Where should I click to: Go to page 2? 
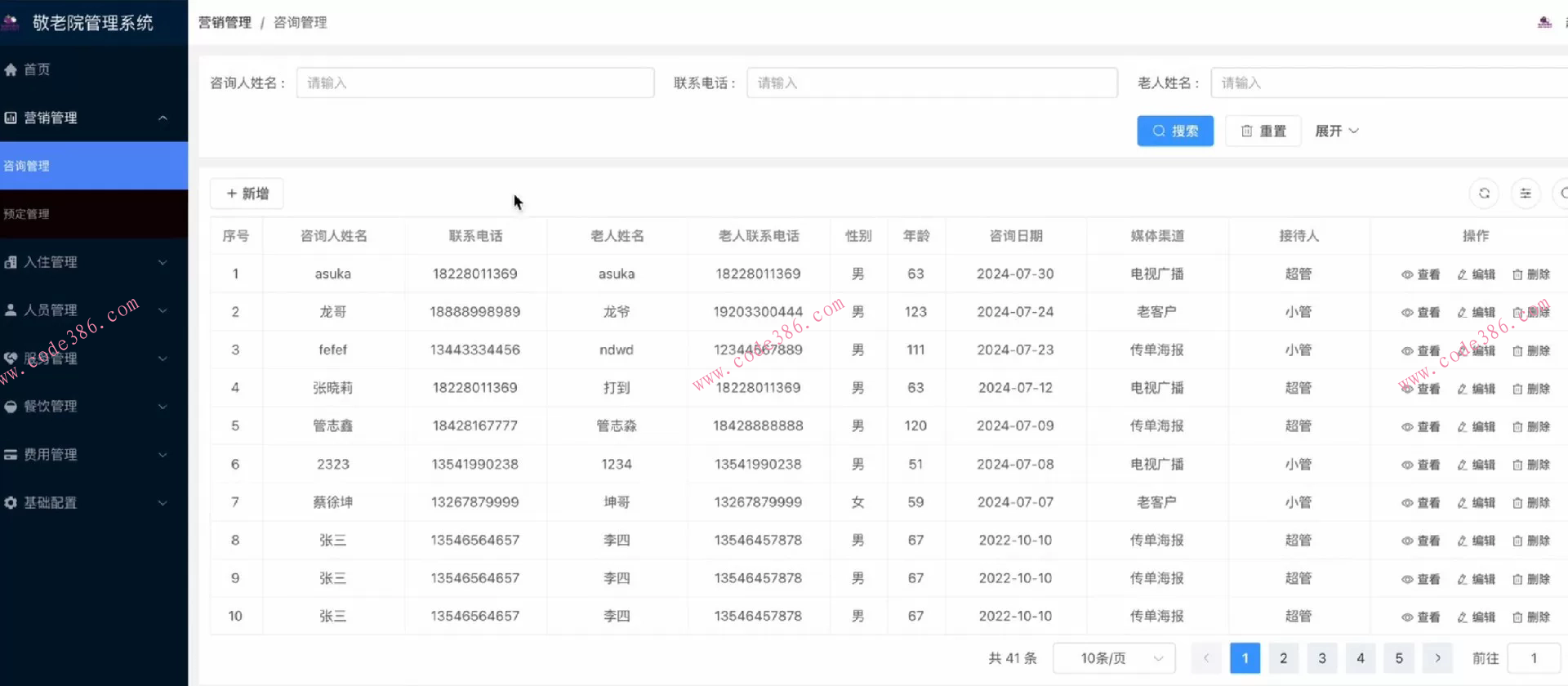(x=1283, y=658)
